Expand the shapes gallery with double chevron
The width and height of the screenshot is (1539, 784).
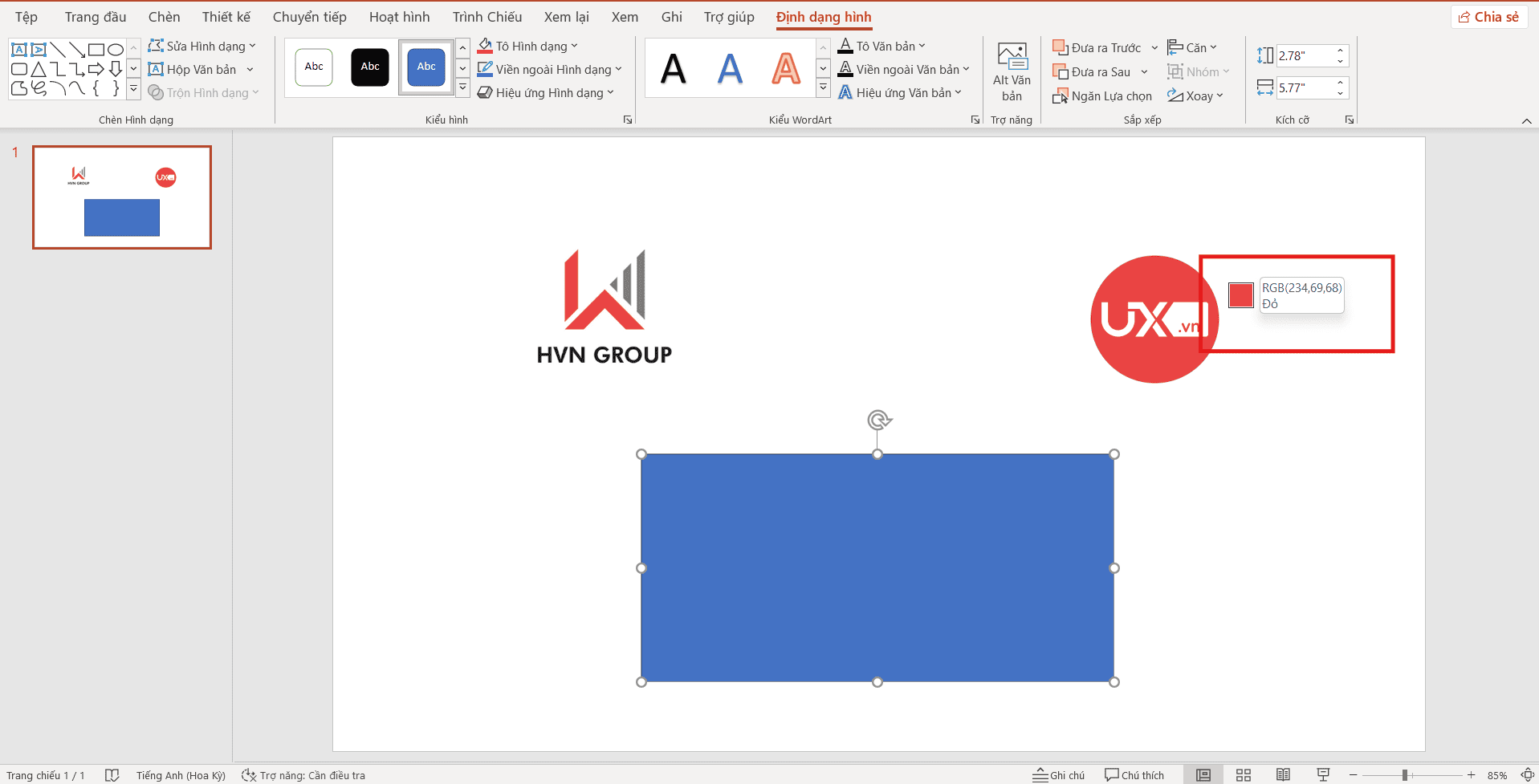point(133,90)
